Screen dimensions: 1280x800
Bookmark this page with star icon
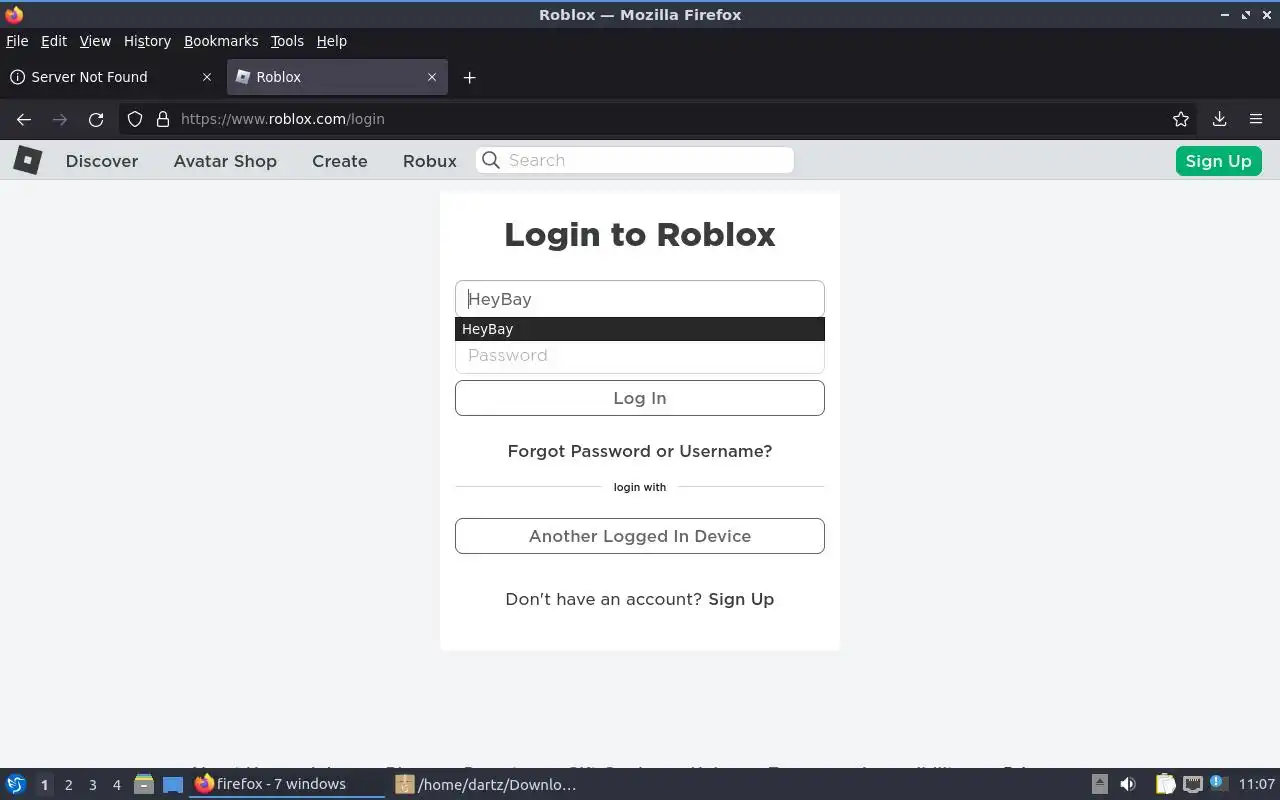(1181, 119)
